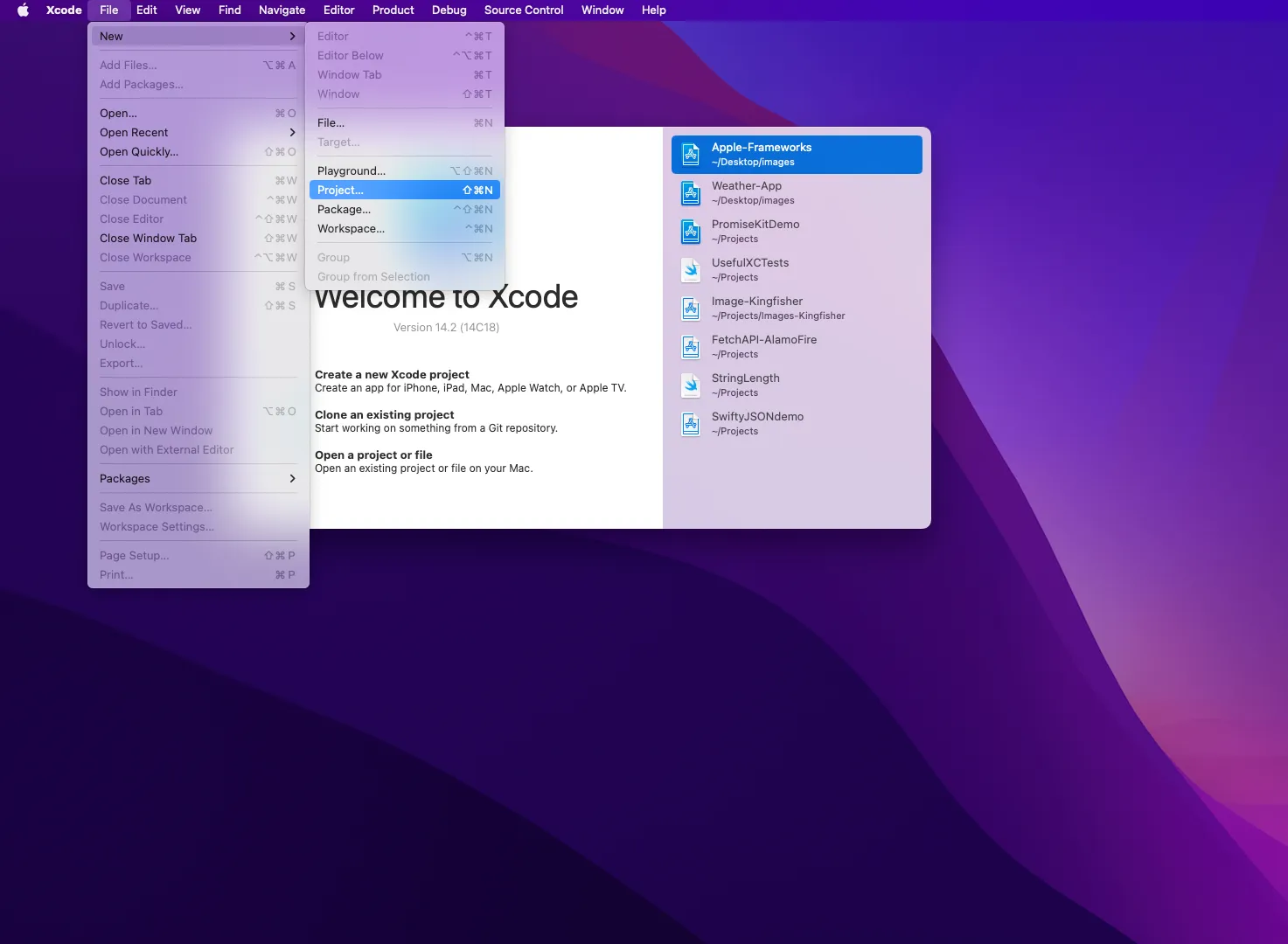
Task: Open the Apple menu icon
Action: (24, 10)
